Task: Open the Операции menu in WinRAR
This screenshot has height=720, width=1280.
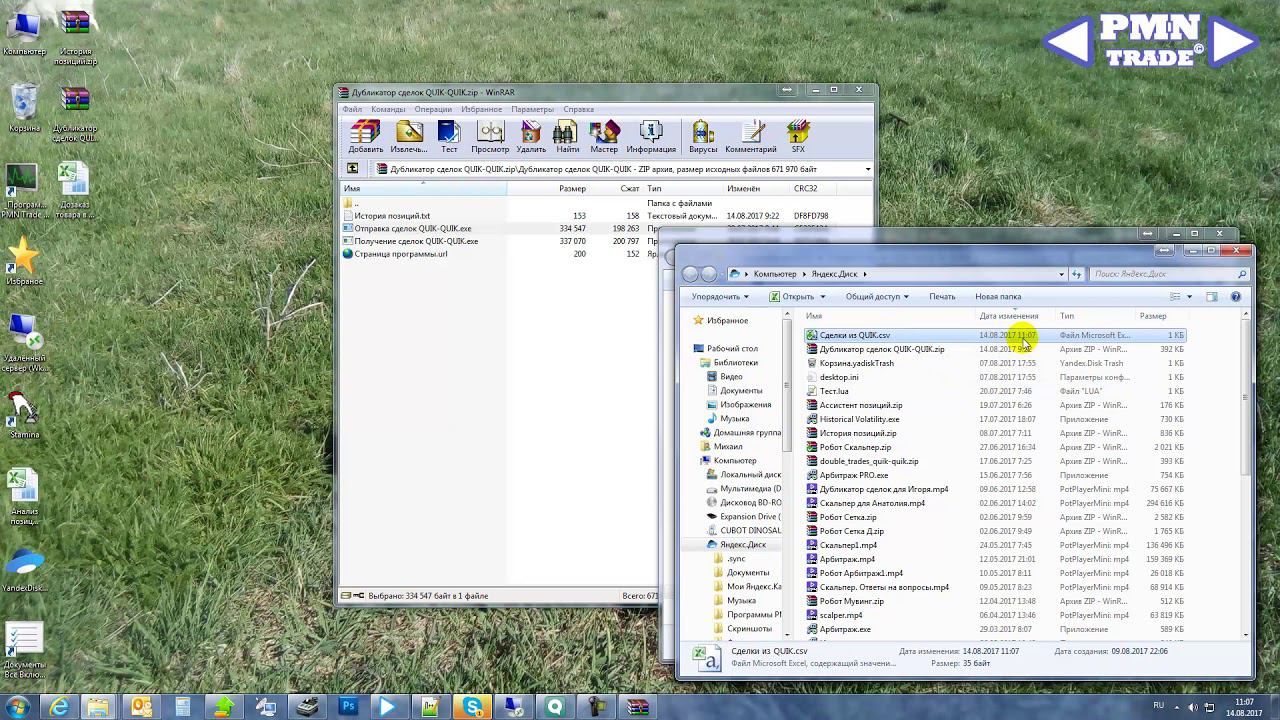Action: pos(433,109)
